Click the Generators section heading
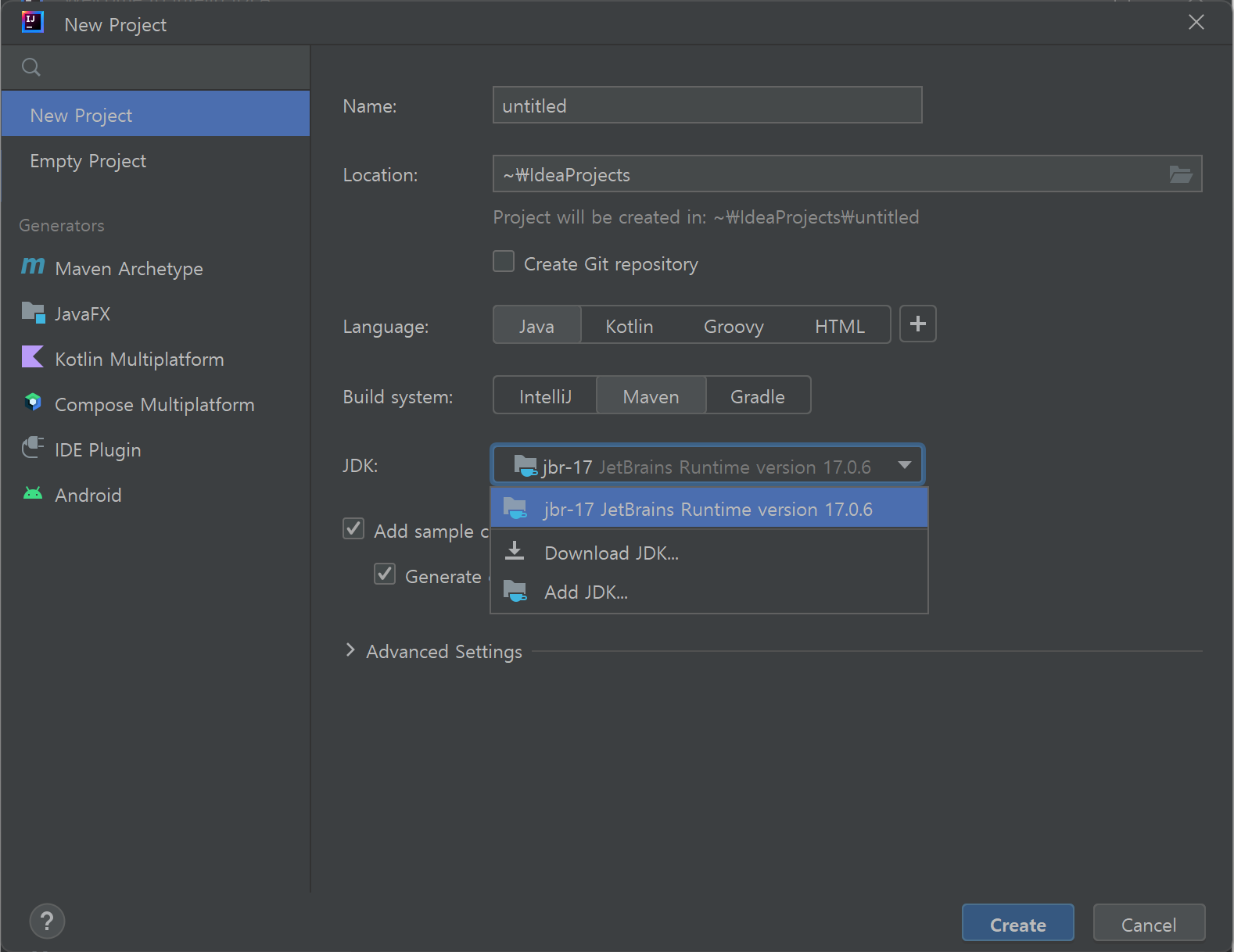The width and height of the screenshot is (1234, 952). click(62, 225)
